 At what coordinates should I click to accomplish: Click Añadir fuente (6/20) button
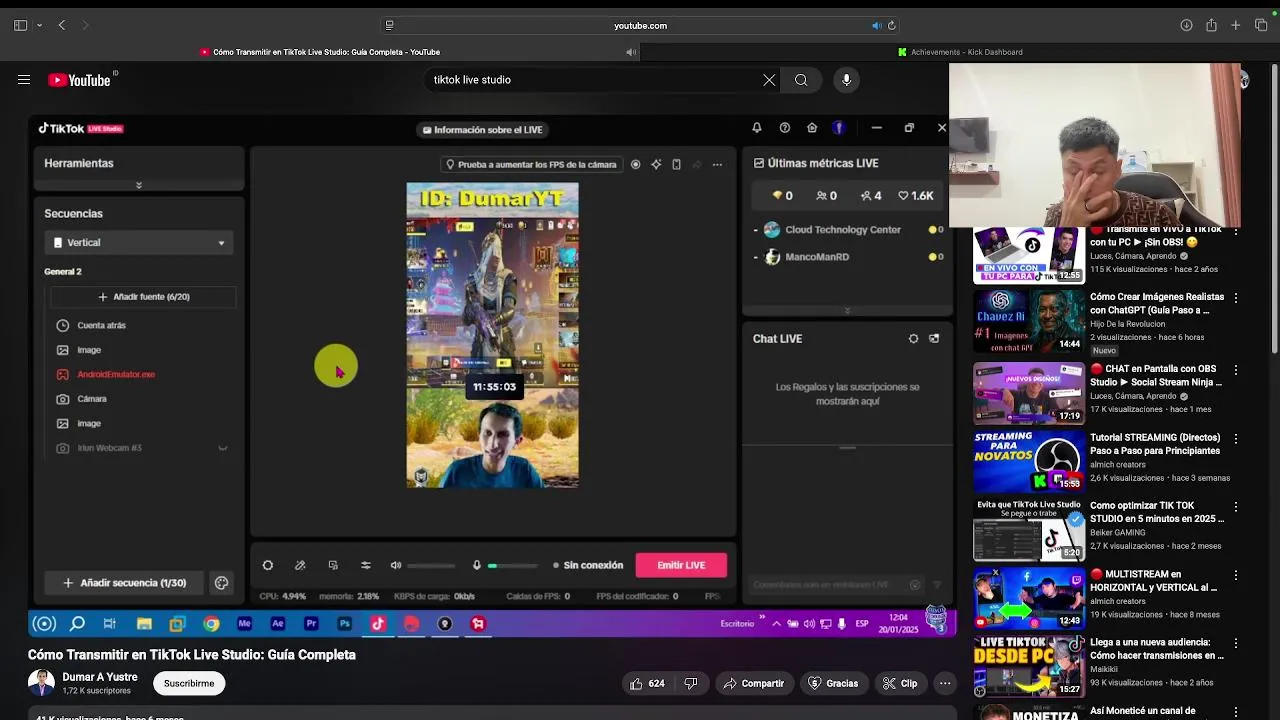pos(143,297)
